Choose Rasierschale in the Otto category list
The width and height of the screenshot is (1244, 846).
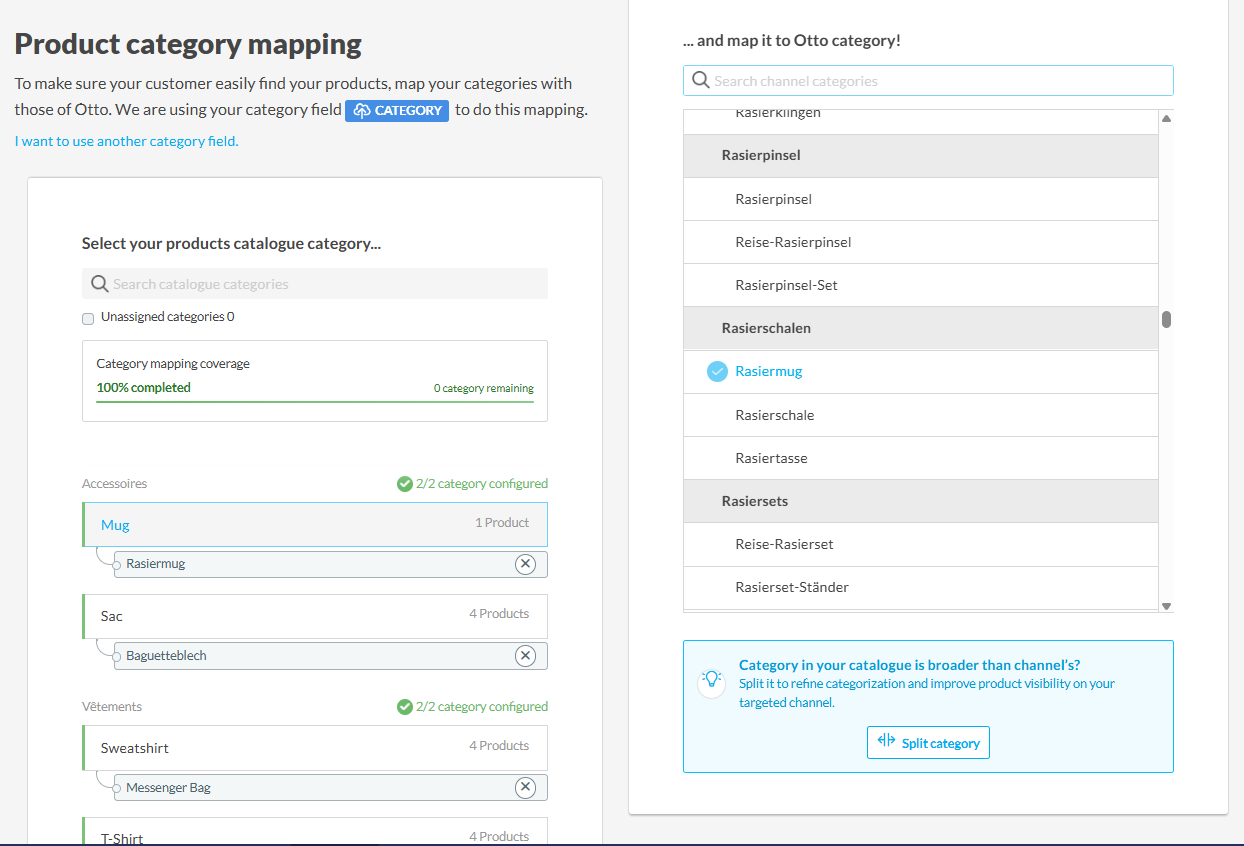pos(775,415)
